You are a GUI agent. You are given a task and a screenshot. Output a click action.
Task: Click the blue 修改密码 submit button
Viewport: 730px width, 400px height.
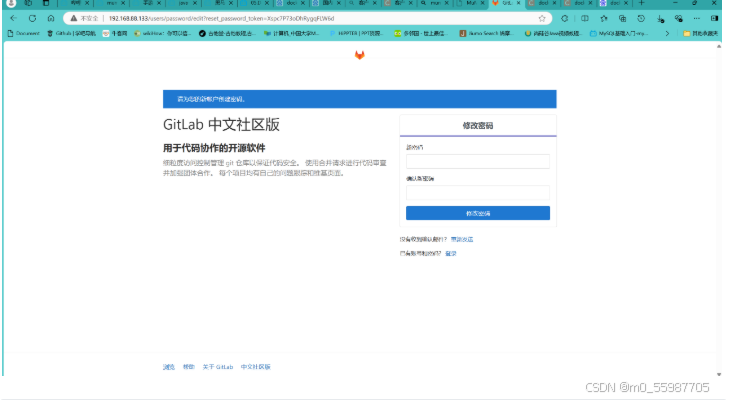478,213
